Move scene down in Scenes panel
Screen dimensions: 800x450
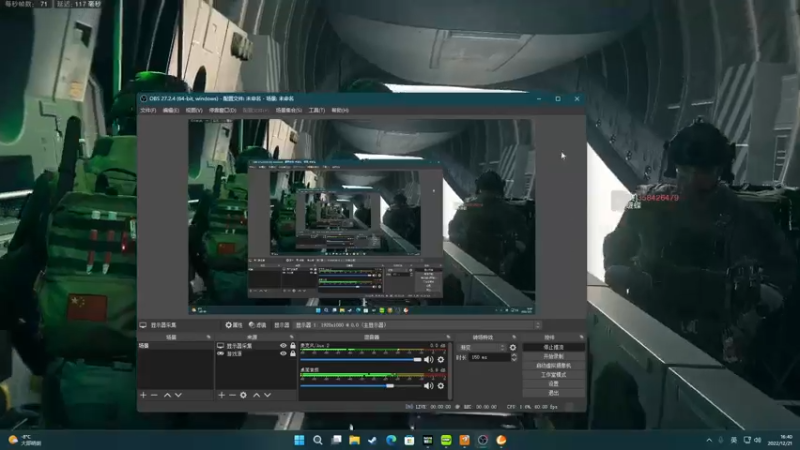178,395
